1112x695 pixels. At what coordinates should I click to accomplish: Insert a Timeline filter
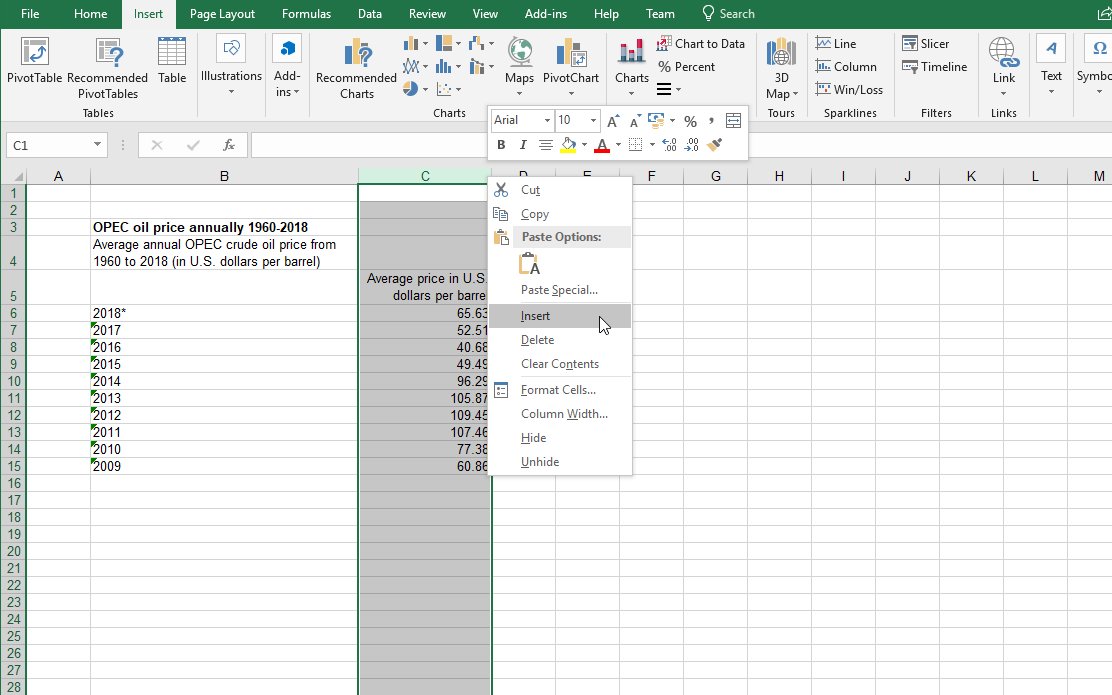point(935,67)
